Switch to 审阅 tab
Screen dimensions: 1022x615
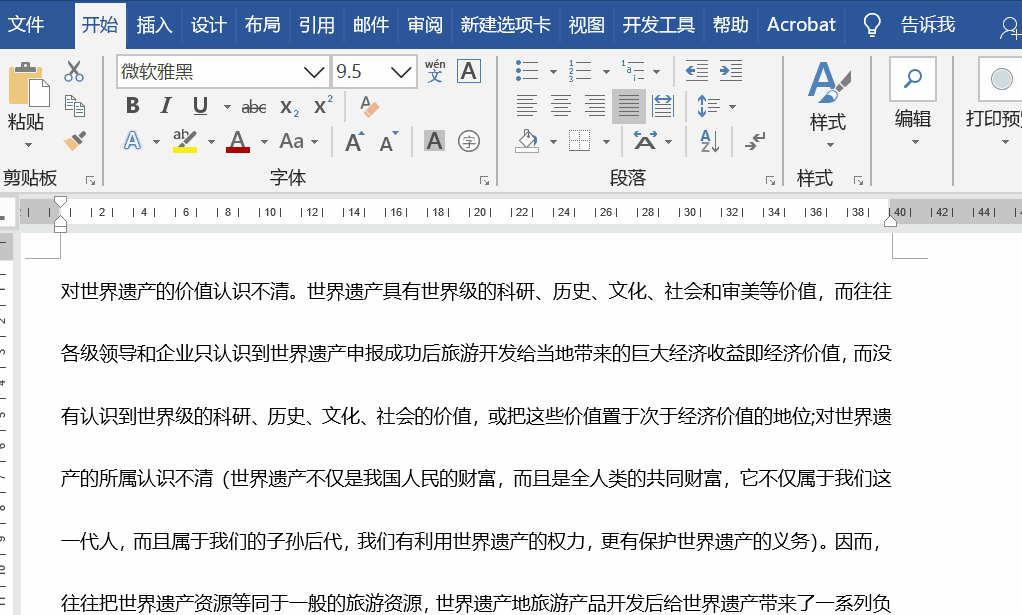tap(425, 25)
